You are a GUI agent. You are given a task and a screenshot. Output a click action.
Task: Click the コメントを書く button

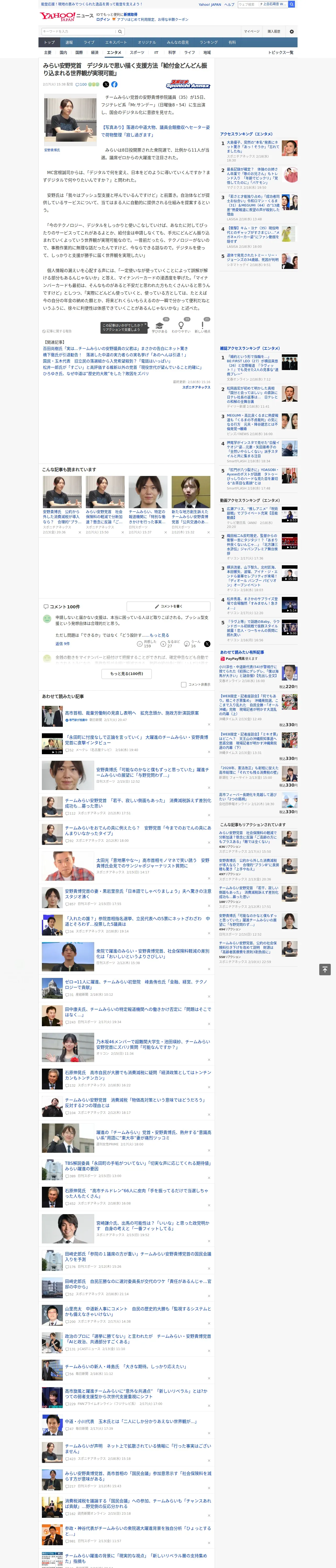(168, 606)
